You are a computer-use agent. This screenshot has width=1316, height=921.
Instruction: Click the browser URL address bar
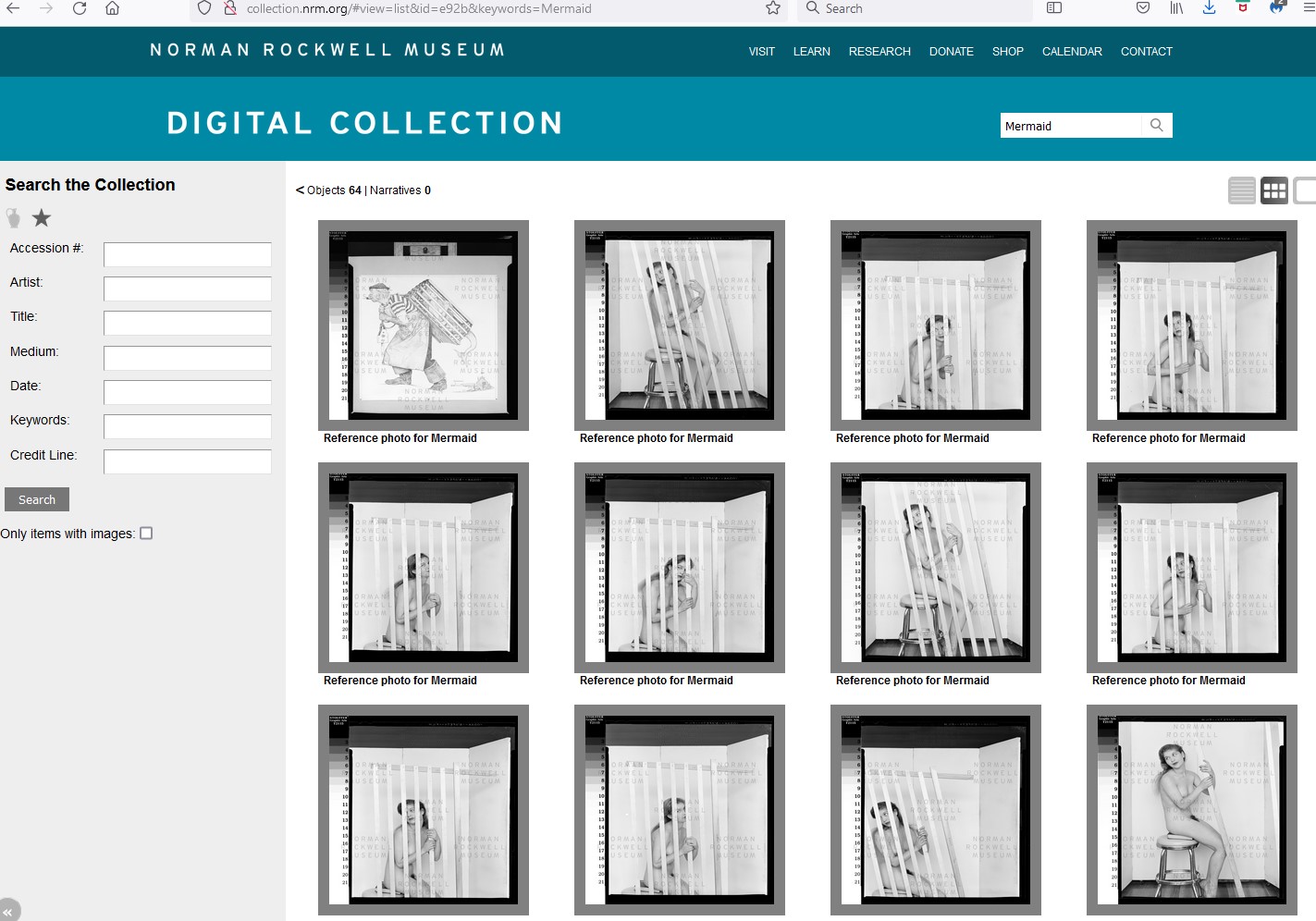click(490, 8)
